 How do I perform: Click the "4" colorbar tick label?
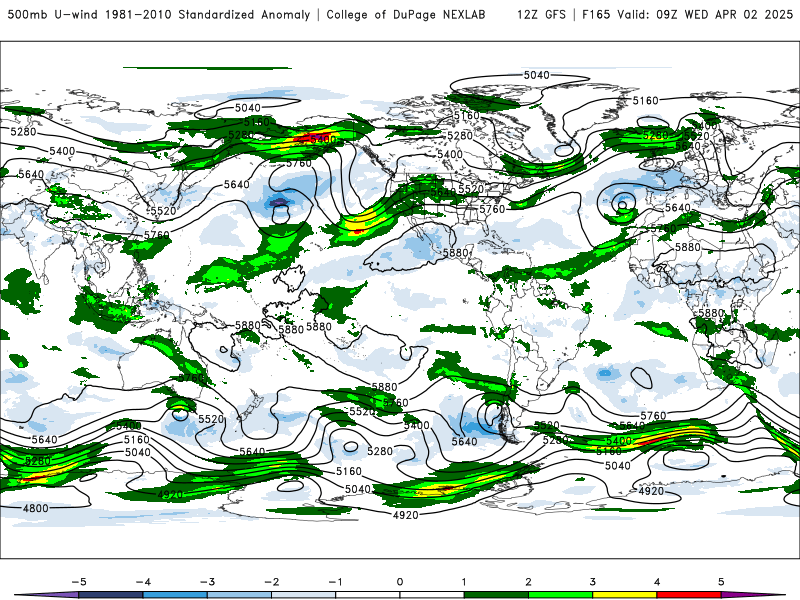657,582
